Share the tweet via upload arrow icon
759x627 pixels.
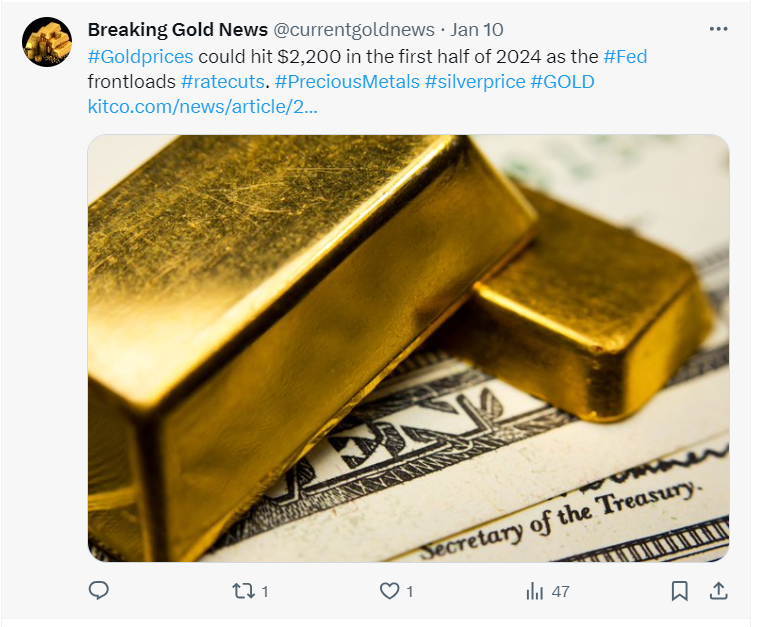(x=719, y=591)
